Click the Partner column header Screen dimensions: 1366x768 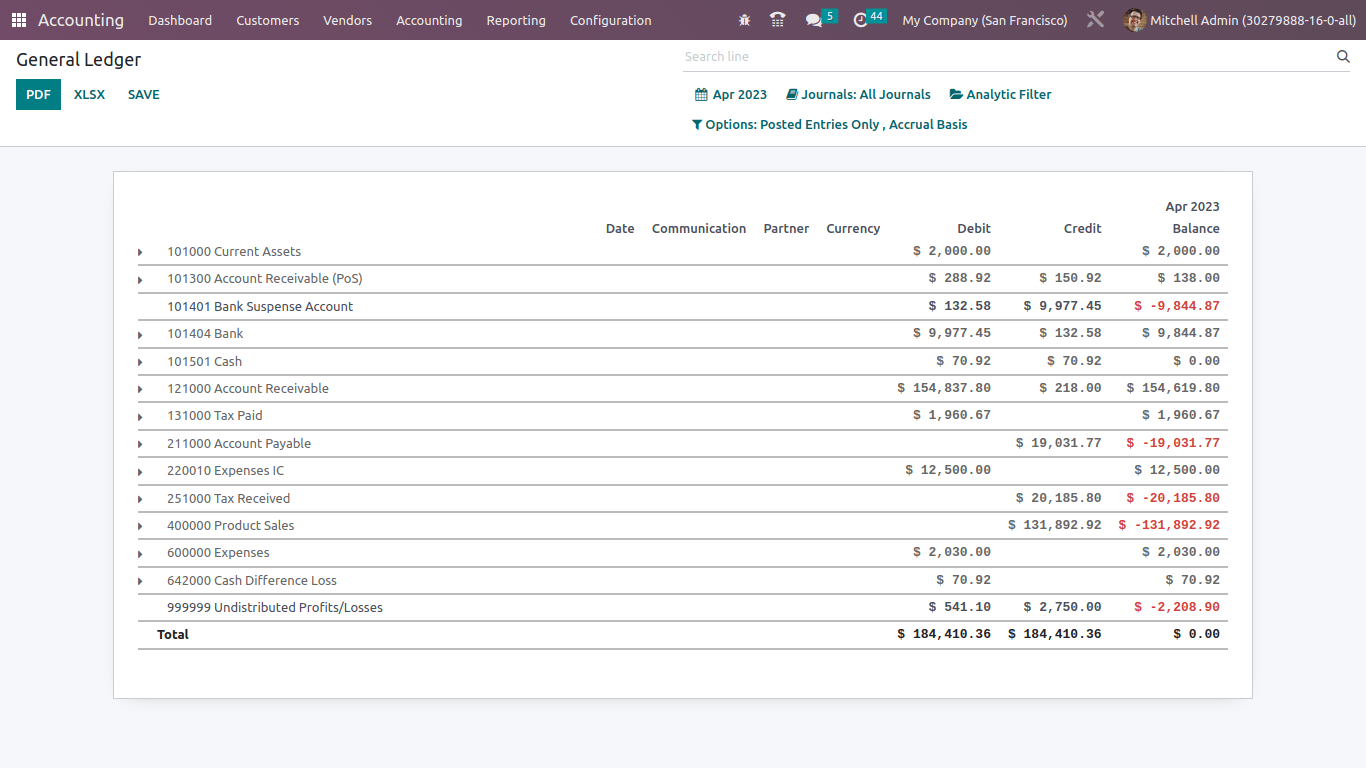click(786, 229)
